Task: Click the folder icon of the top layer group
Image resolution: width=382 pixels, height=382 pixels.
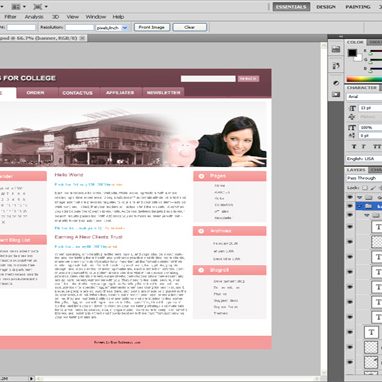Action: pyautogui.click(x=369, y=197)
